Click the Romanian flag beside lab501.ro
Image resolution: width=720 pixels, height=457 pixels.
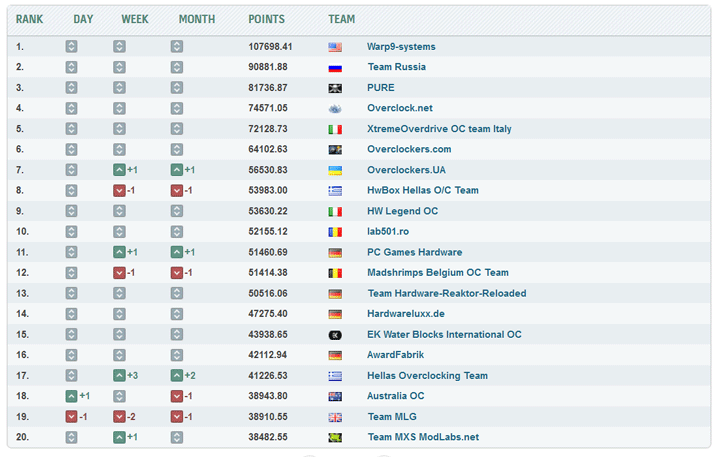tap(335, 232)
